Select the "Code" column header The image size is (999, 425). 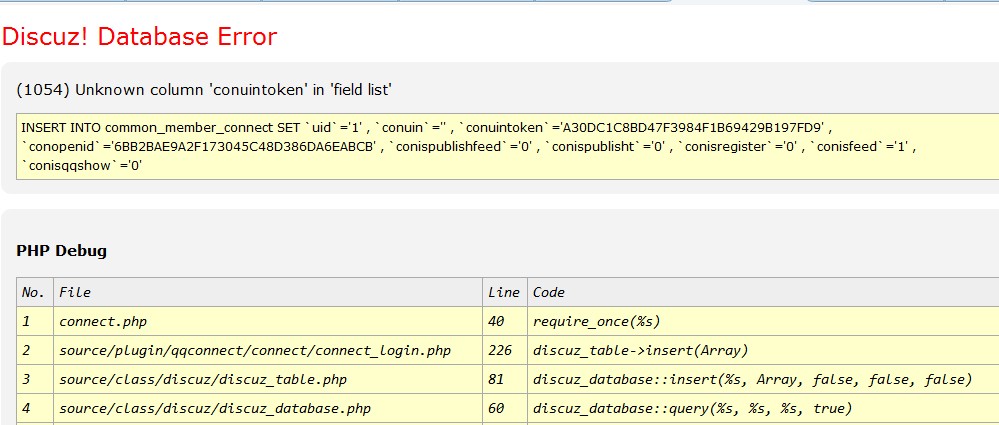[549, 292]
